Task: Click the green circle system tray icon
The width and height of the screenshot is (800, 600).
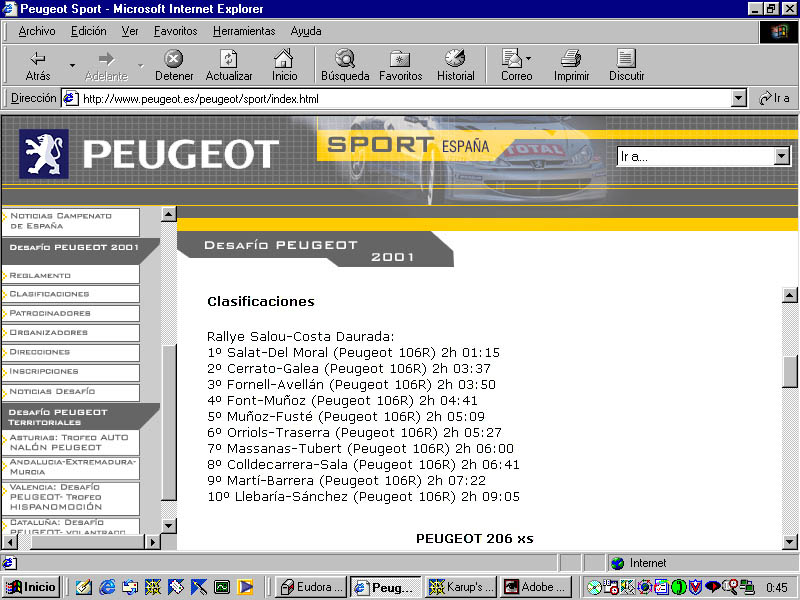Action: coord(679,587)
